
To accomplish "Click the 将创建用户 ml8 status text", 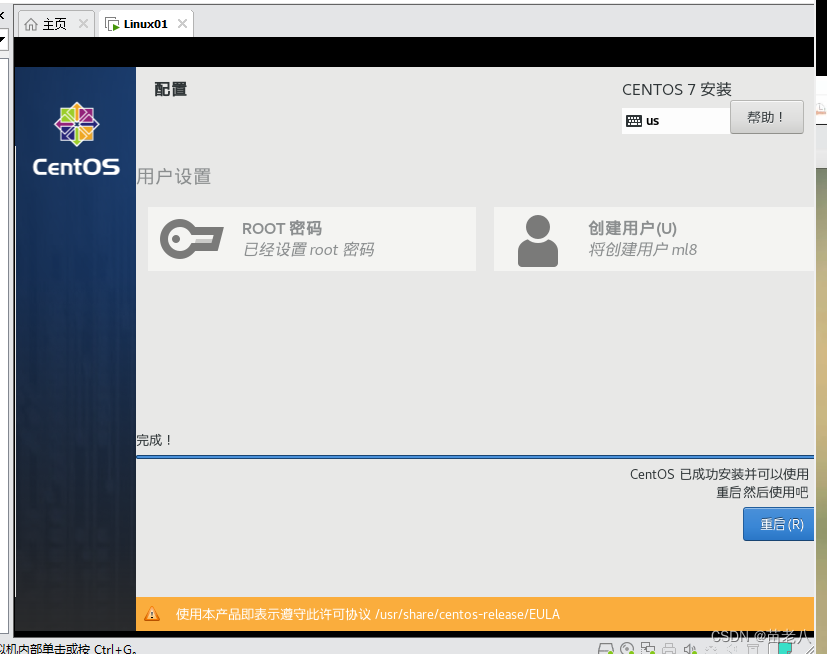I will coord(642,249).
